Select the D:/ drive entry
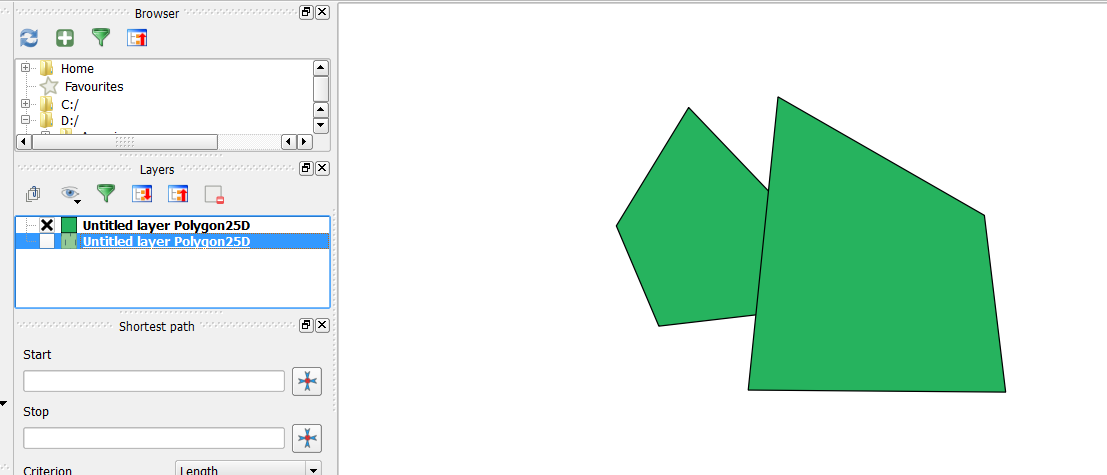The width and height of the screenshot is (1107, 475). point(70,121)
